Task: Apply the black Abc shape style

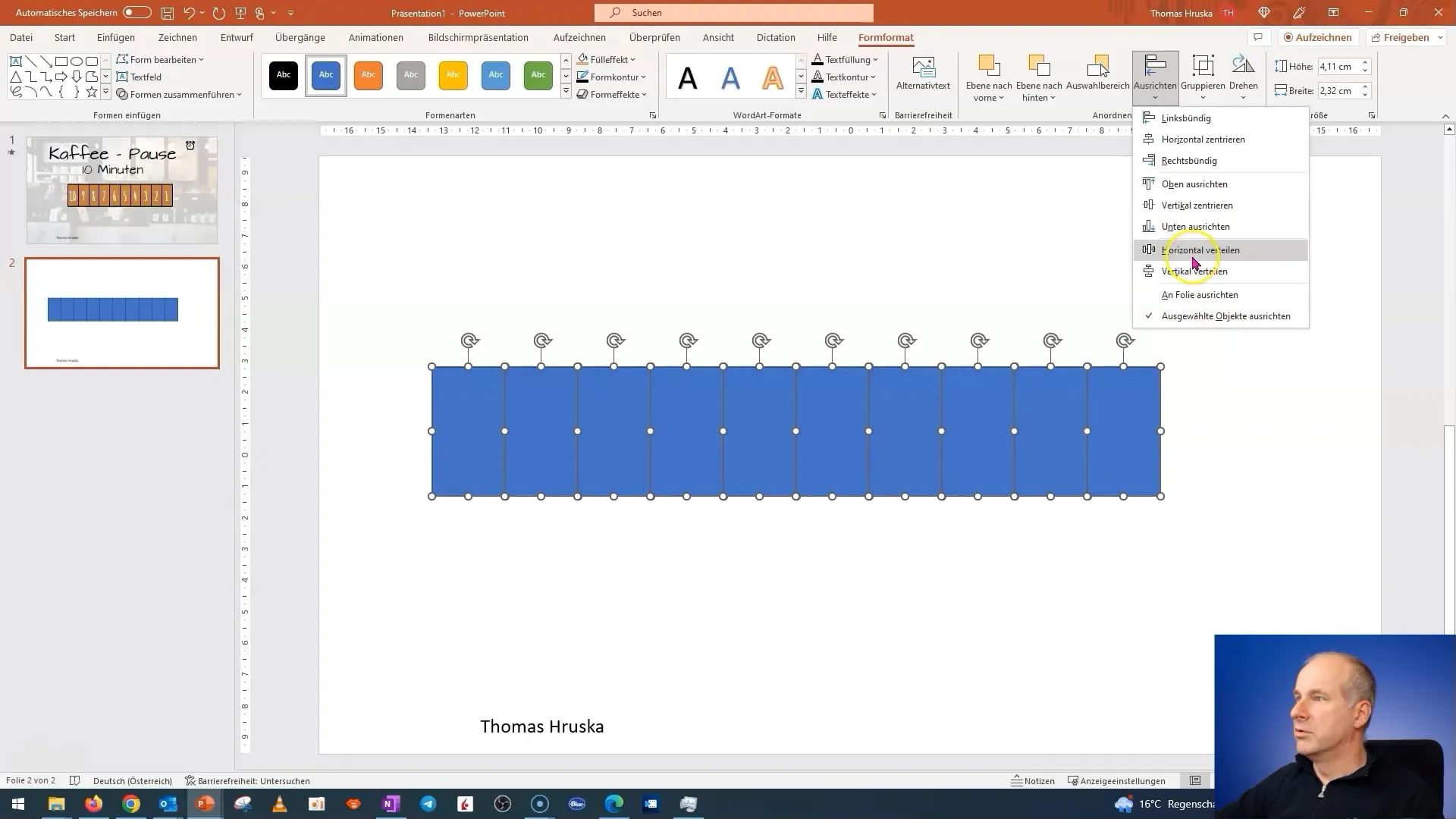Action: 284,75
